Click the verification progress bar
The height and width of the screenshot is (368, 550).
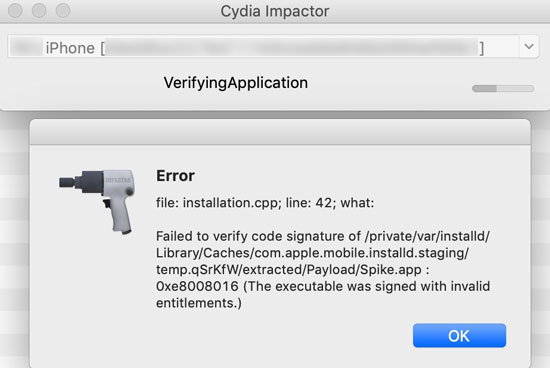(503, 88)
